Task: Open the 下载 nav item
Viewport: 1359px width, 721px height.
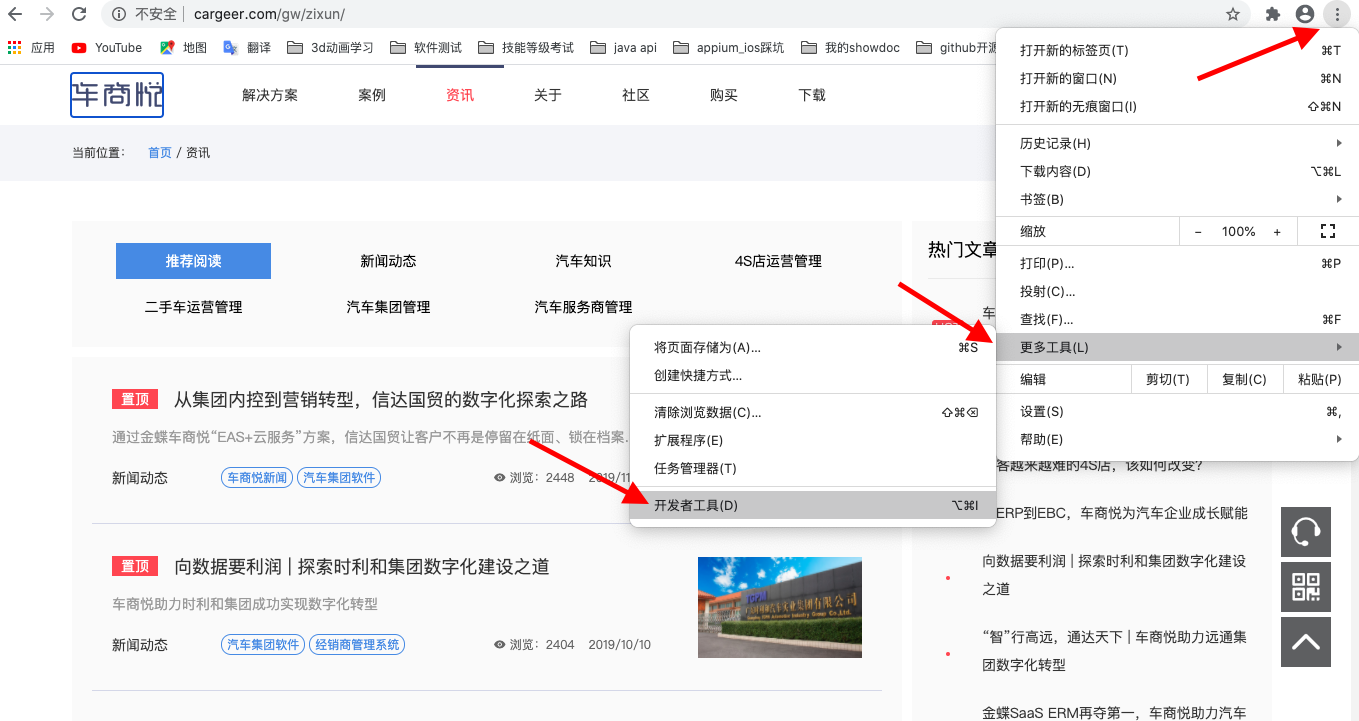Action: (812, 95)
